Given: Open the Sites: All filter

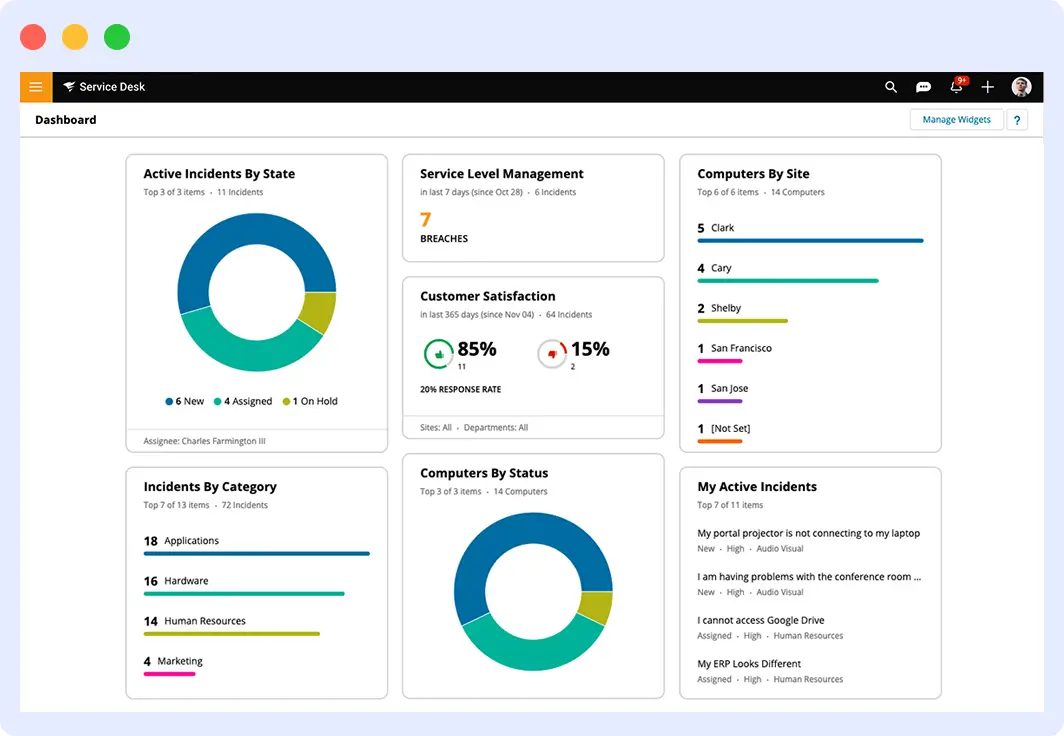Looking at the screenshot, I should click(438, 427).
